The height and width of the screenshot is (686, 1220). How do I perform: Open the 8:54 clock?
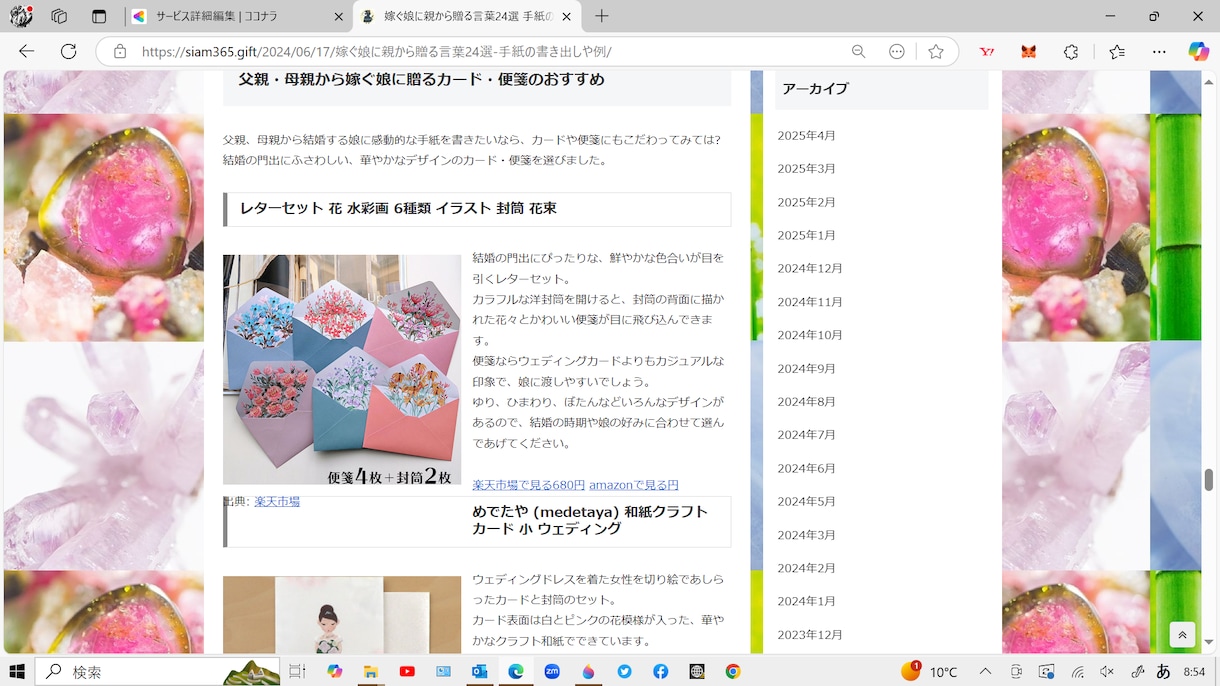1194,672
